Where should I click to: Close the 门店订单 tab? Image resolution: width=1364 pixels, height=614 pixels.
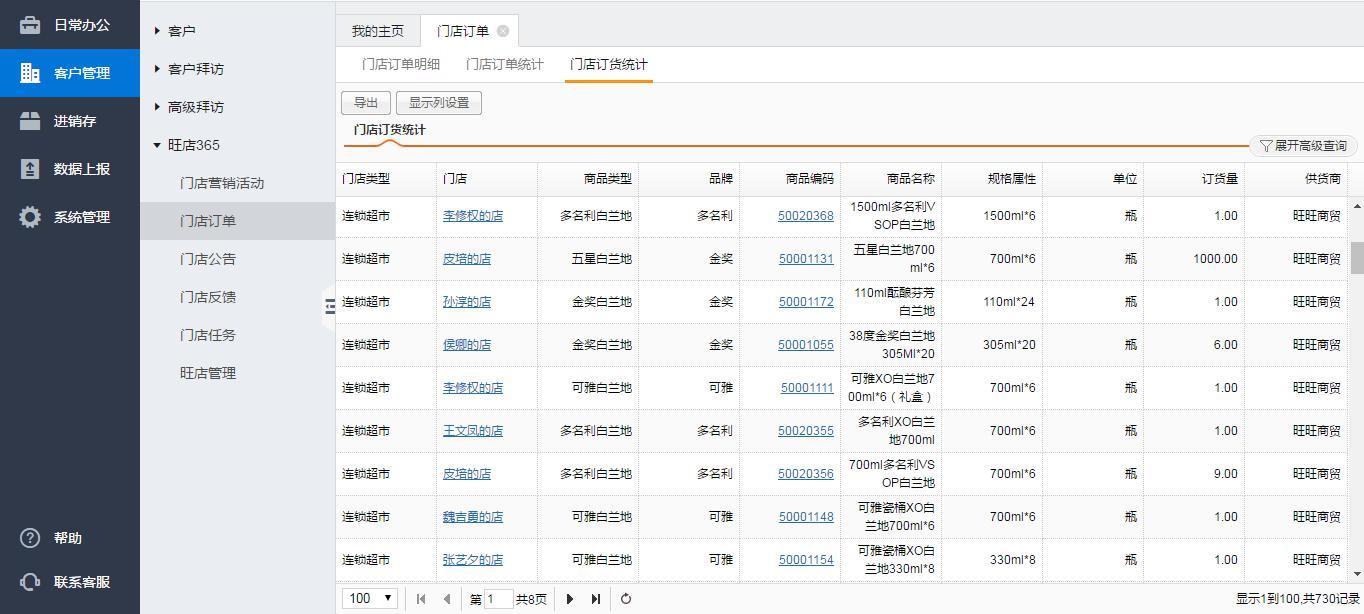point(503,31)
